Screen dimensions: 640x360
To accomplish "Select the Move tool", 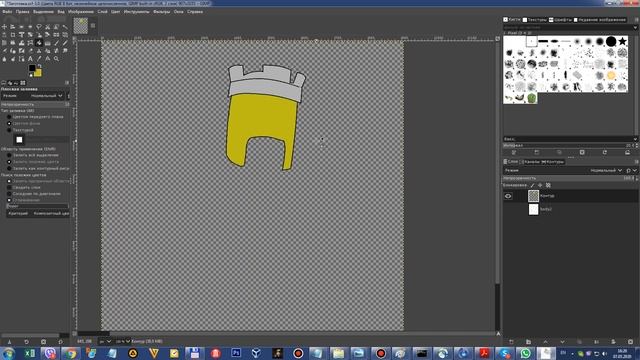I will 4,27.
